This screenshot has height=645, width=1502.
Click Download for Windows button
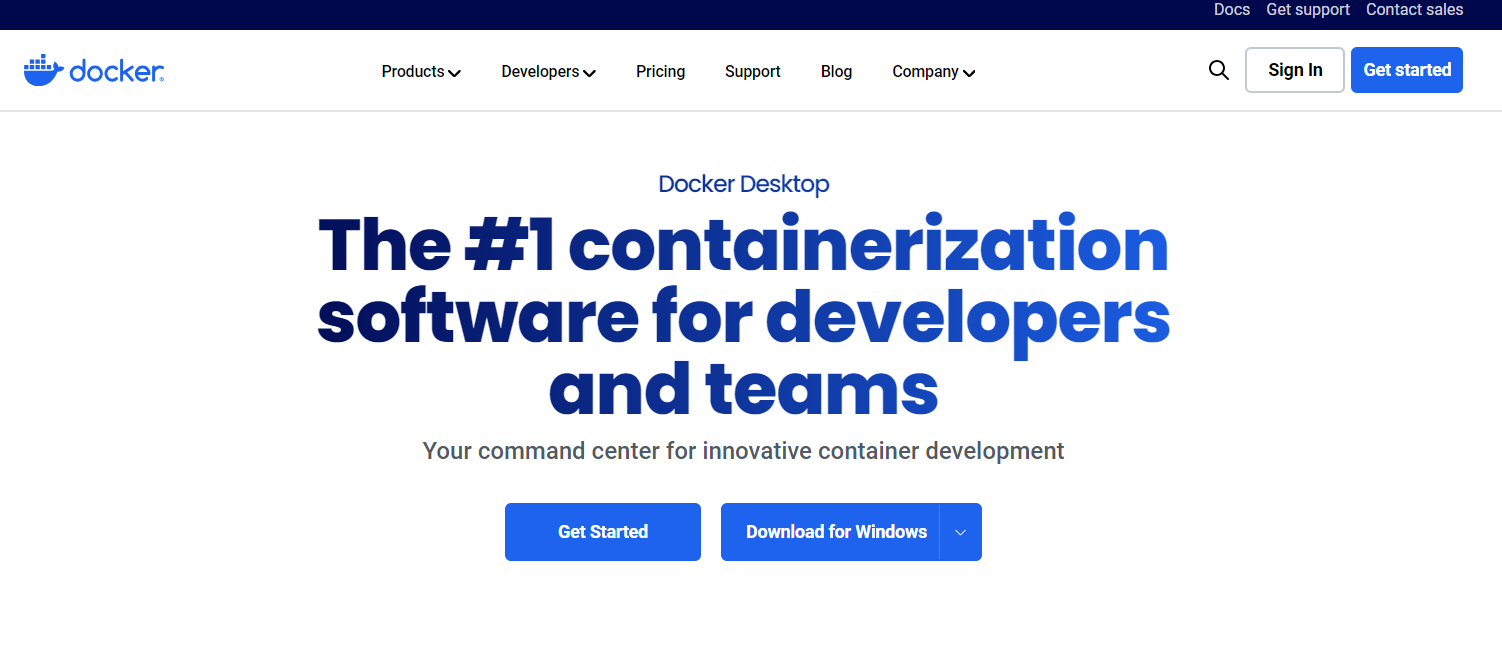point(830,532)
